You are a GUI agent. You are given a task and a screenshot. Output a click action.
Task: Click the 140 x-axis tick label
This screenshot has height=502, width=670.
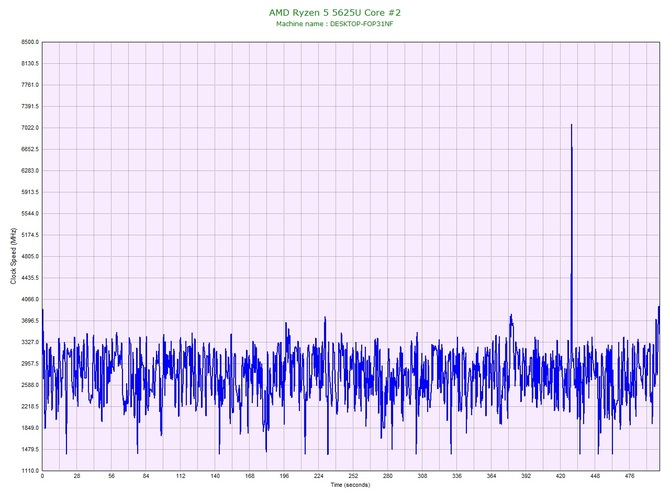tap(215, 476)
